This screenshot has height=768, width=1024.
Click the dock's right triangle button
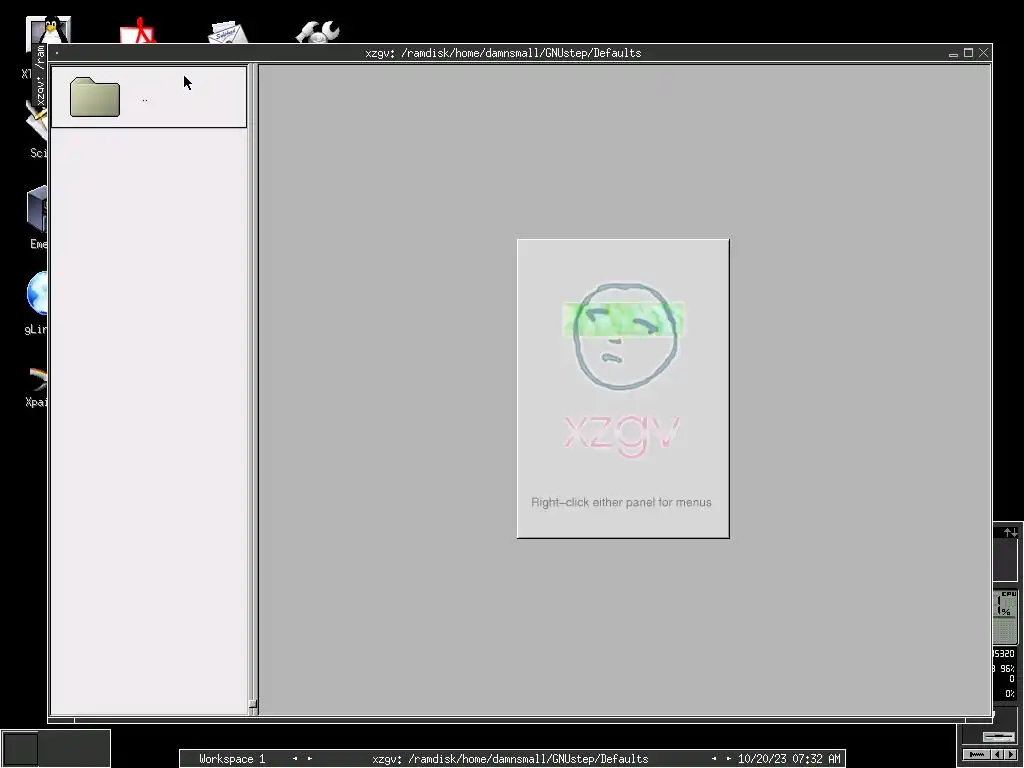pos(1010,754)
